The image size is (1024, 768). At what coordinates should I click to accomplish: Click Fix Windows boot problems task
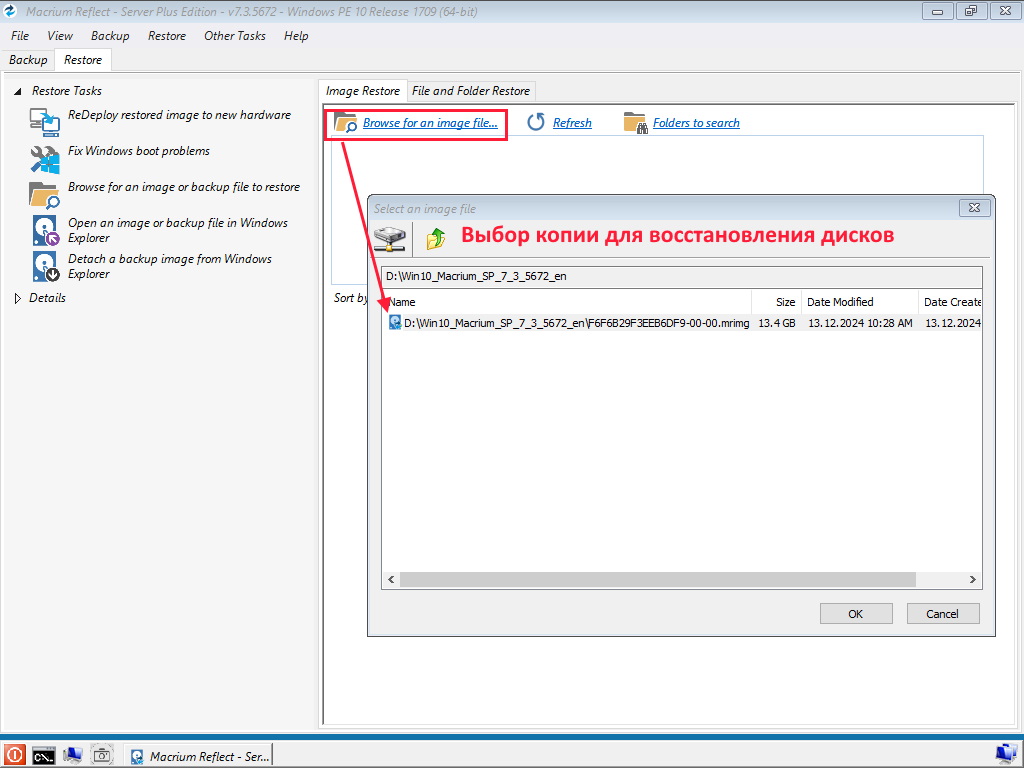[138, 151]
